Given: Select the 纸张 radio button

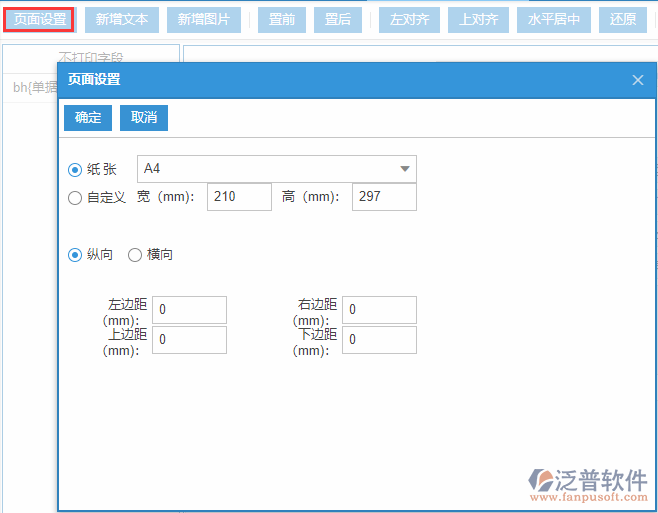Looking at the screenshot, I should 75,170.
